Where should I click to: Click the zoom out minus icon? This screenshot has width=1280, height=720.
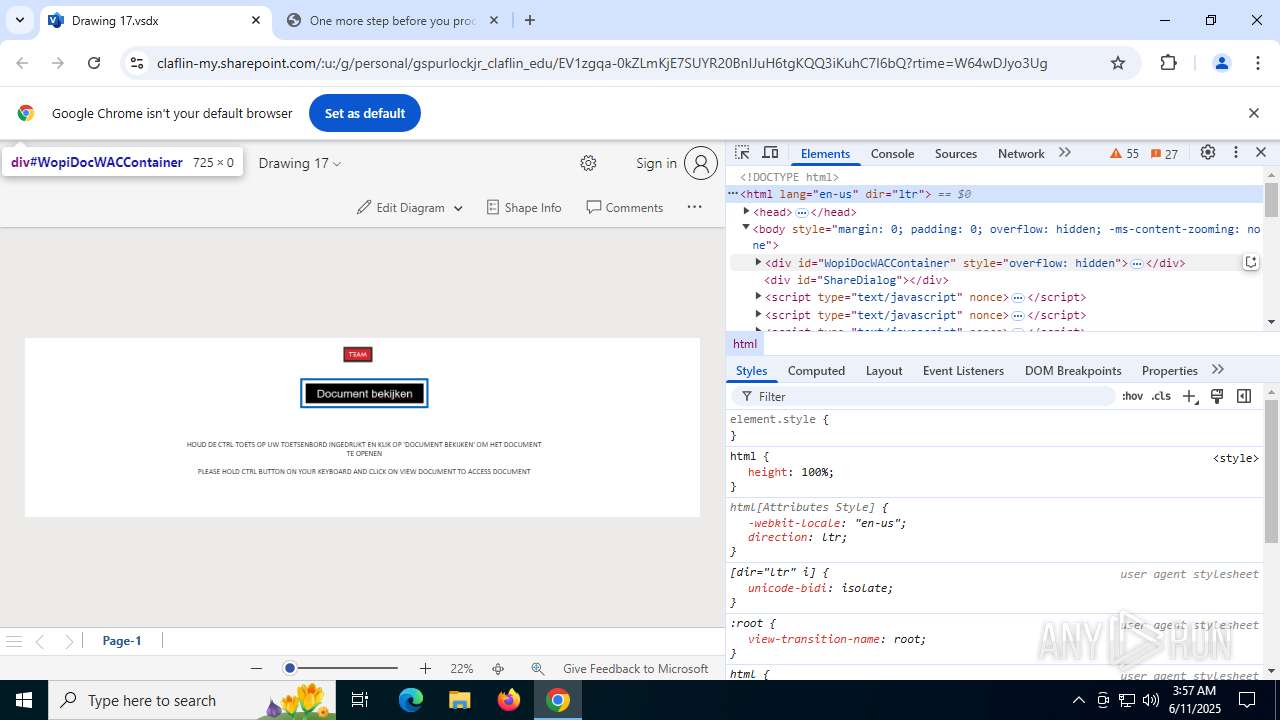click(256, 668)
